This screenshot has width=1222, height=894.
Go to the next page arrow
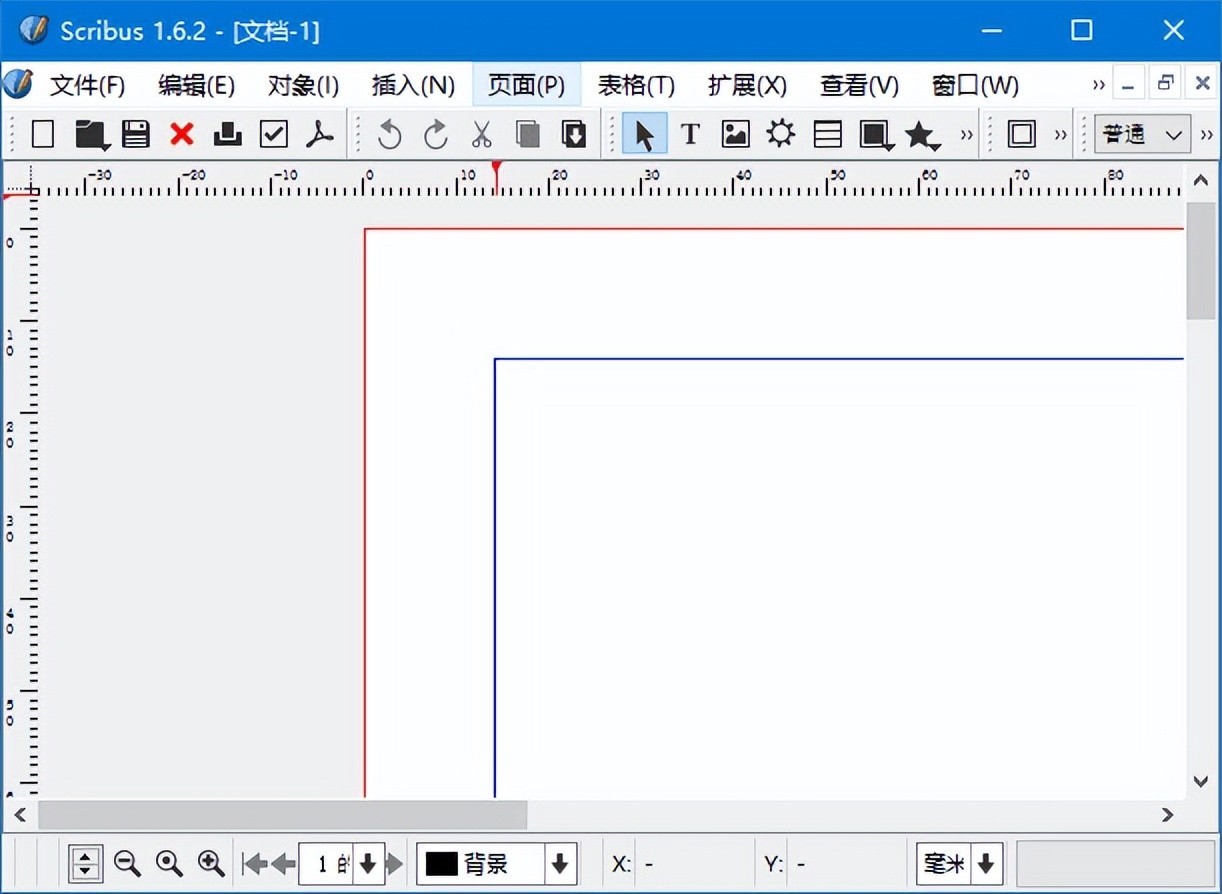[x=395, y=864]
